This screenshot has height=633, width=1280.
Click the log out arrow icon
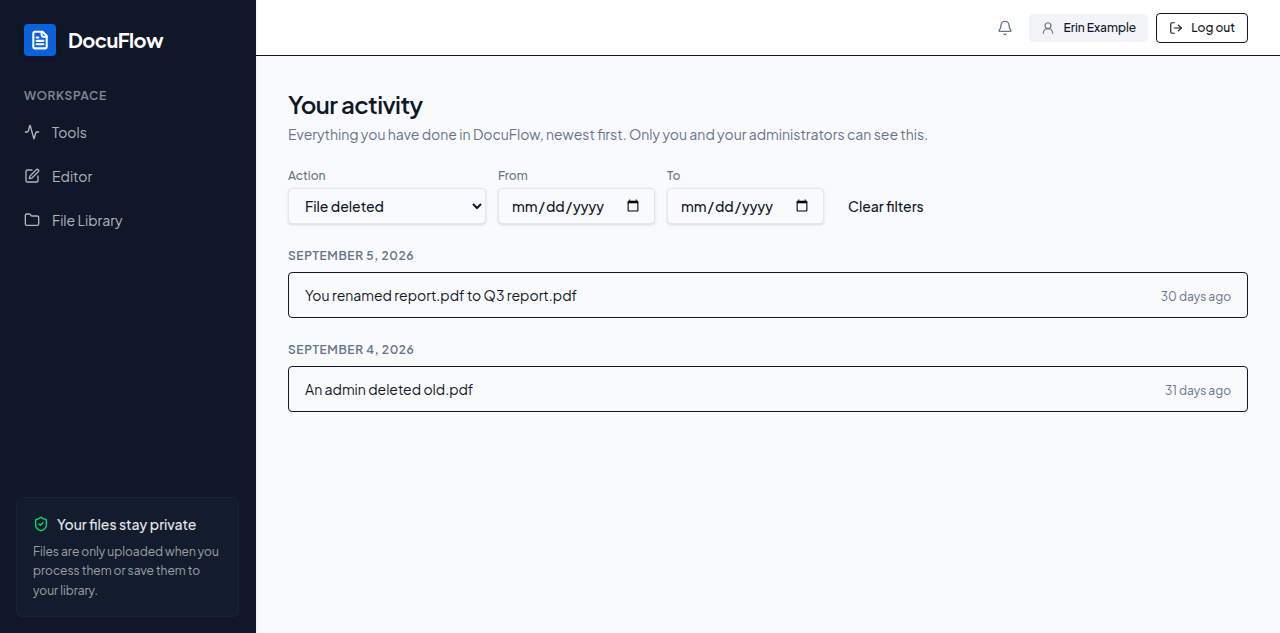1176,28
